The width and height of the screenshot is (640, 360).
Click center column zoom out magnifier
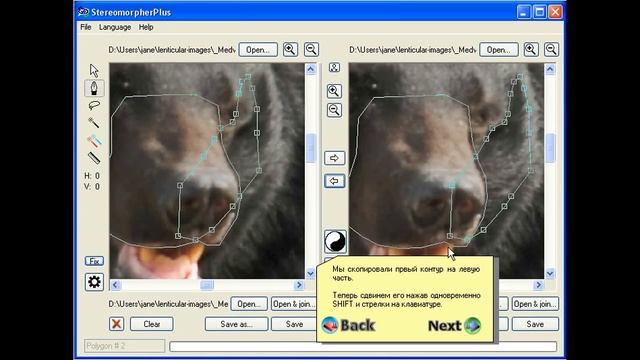coord(334,110)
